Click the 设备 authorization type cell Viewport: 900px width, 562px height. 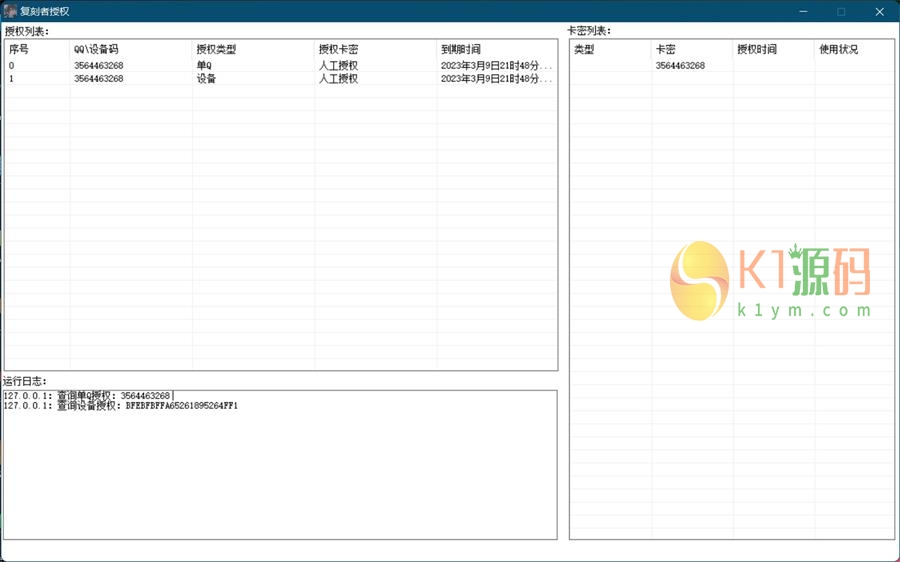pos(206,79)
